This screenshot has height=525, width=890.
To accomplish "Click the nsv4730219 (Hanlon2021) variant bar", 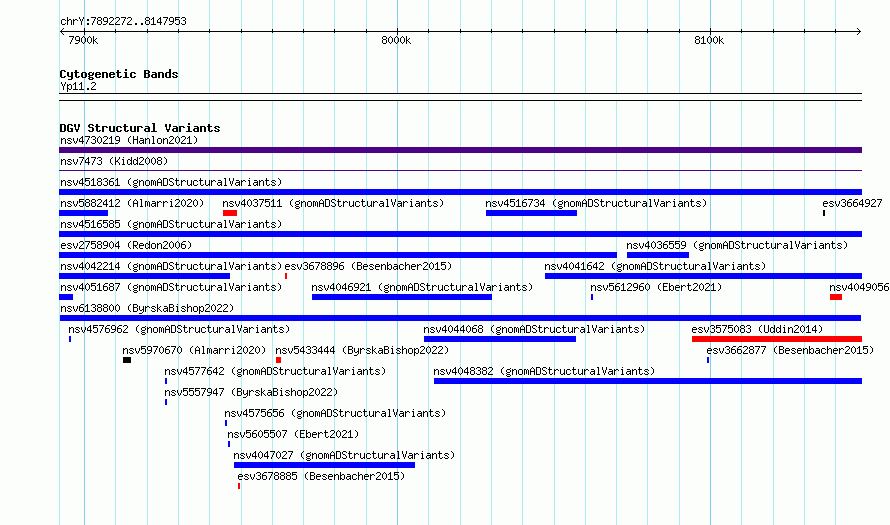I will click(x=460, y=150).
